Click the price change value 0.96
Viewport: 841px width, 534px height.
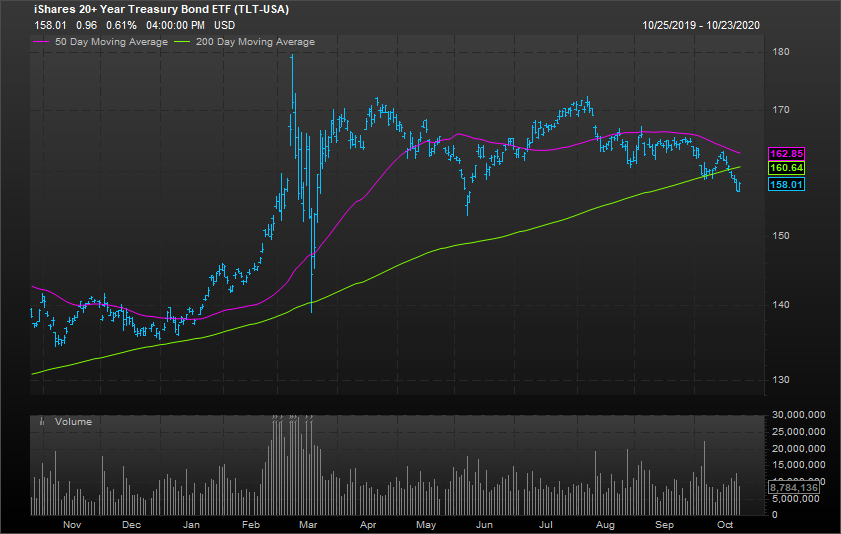coord(86,25)
